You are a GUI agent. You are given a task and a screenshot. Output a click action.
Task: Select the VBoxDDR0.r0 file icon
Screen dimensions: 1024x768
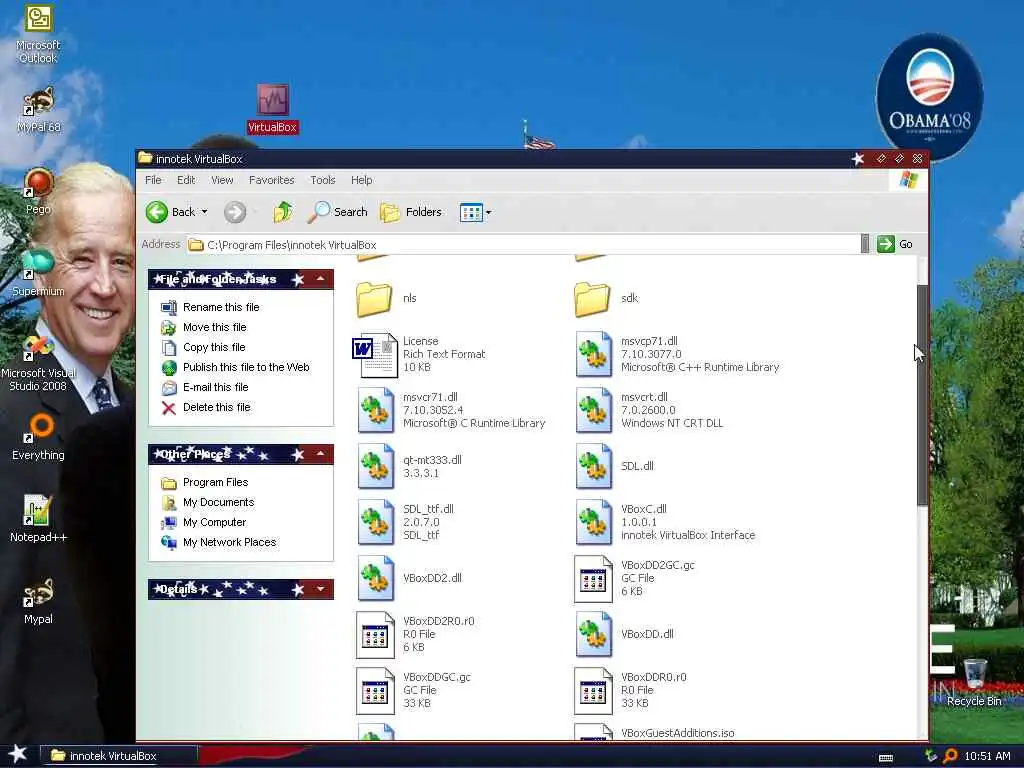click(594, 690)
